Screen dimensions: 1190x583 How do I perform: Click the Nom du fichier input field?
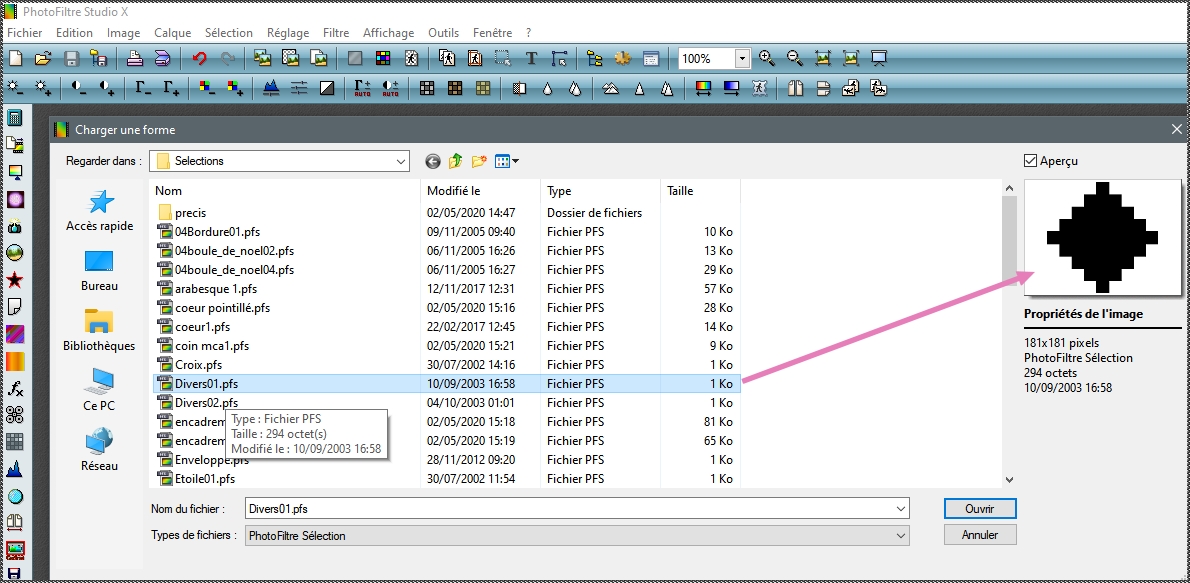[577, 509]
